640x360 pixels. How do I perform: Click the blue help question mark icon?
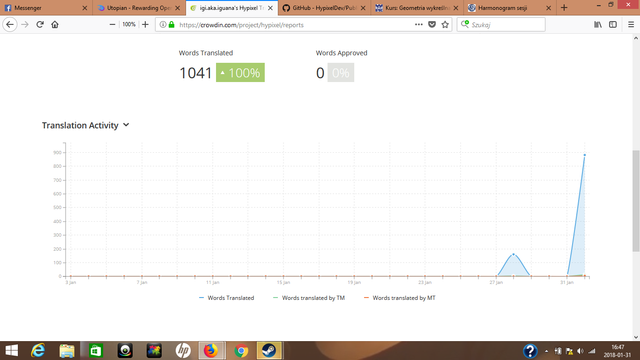pos(530,351)
